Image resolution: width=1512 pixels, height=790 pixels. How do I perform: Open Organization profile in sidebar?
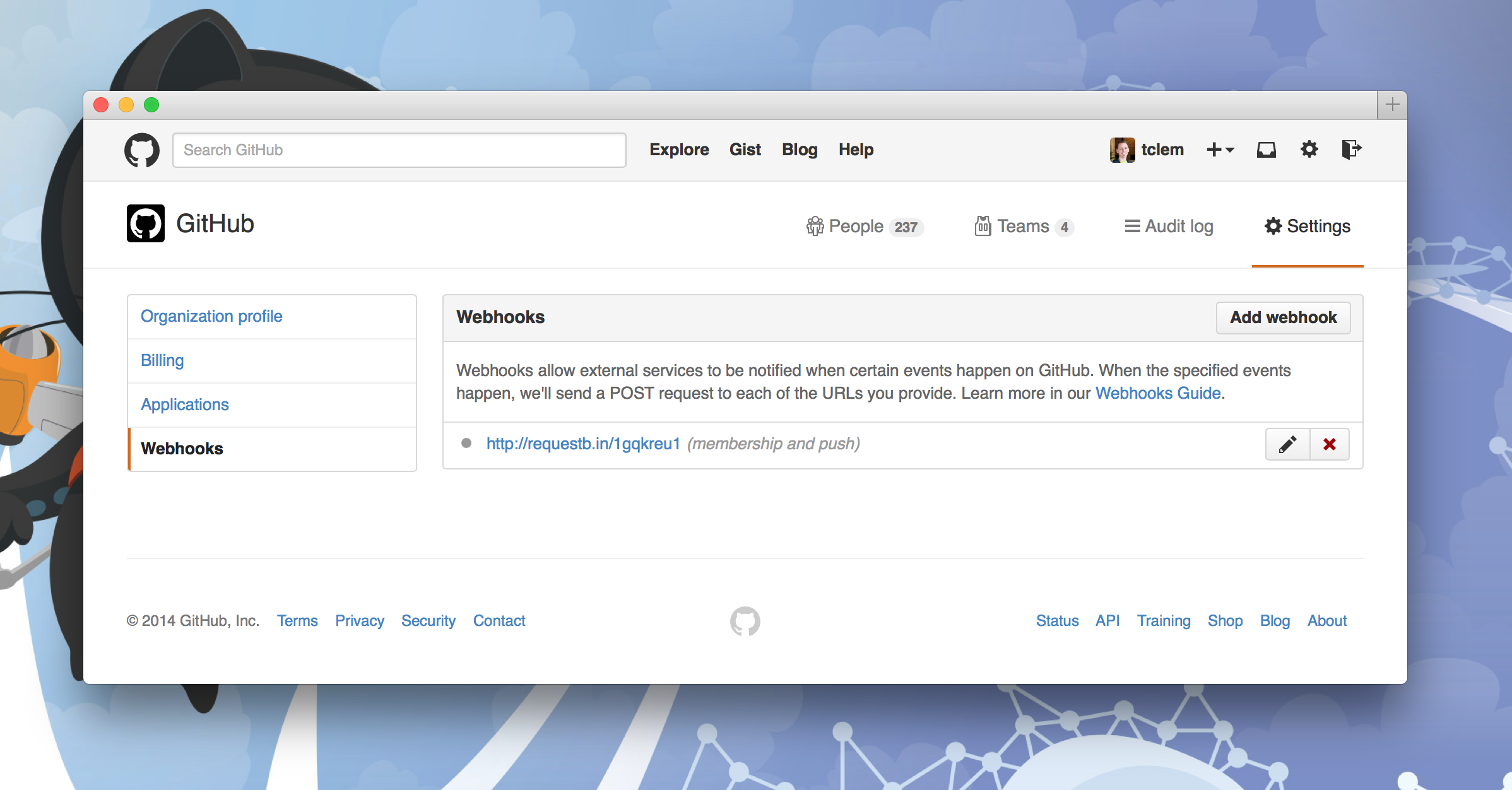click(272, 317)
